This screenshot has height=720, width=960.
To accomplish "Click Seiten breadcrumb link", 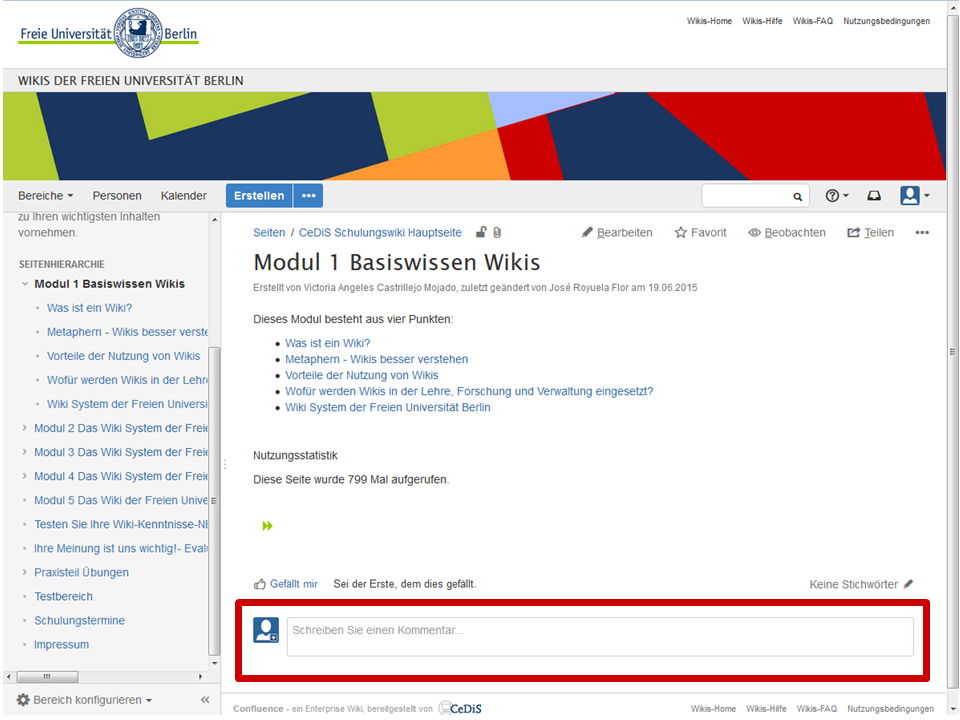I will (x=269, y=233).
